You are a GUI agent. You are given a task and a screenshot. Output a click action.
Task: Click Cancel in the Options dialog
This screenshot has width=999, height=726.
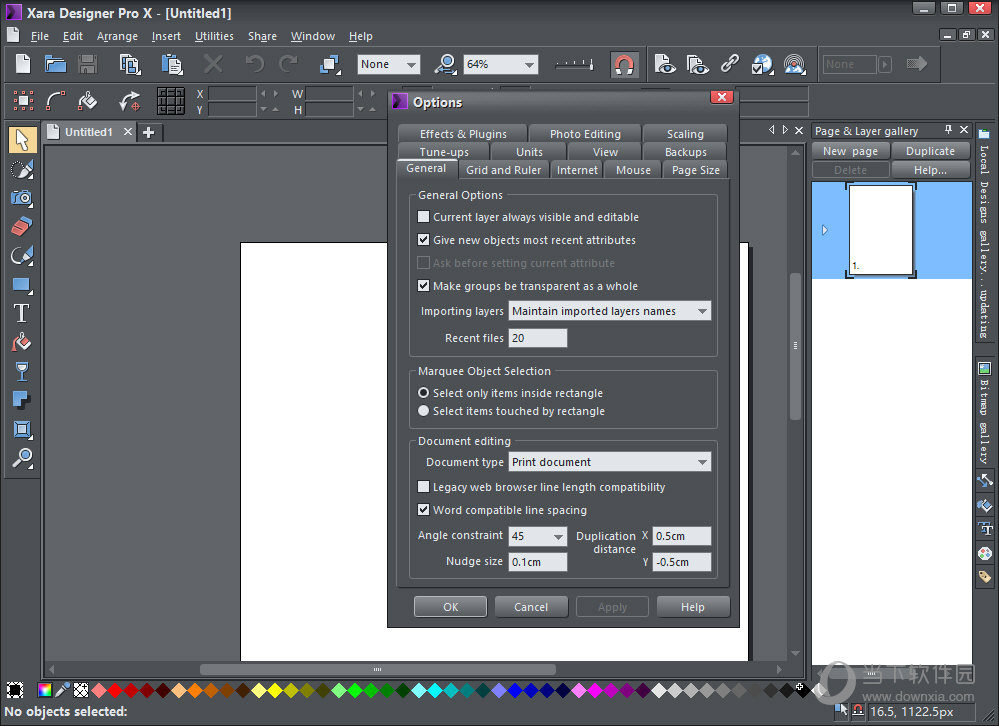point(531,607)
